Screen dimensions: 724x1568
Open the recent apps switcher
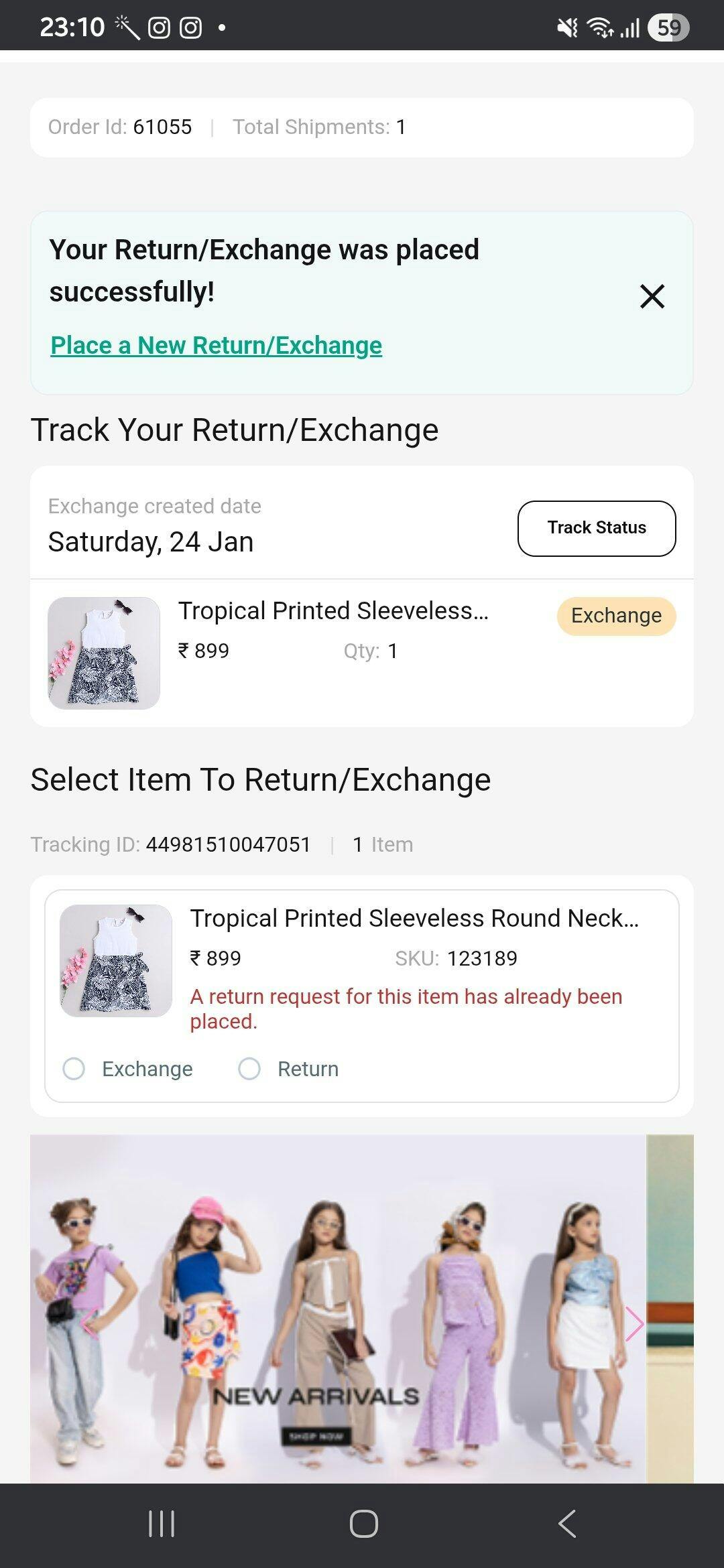pyautogui.click(x=162, y=1524)
